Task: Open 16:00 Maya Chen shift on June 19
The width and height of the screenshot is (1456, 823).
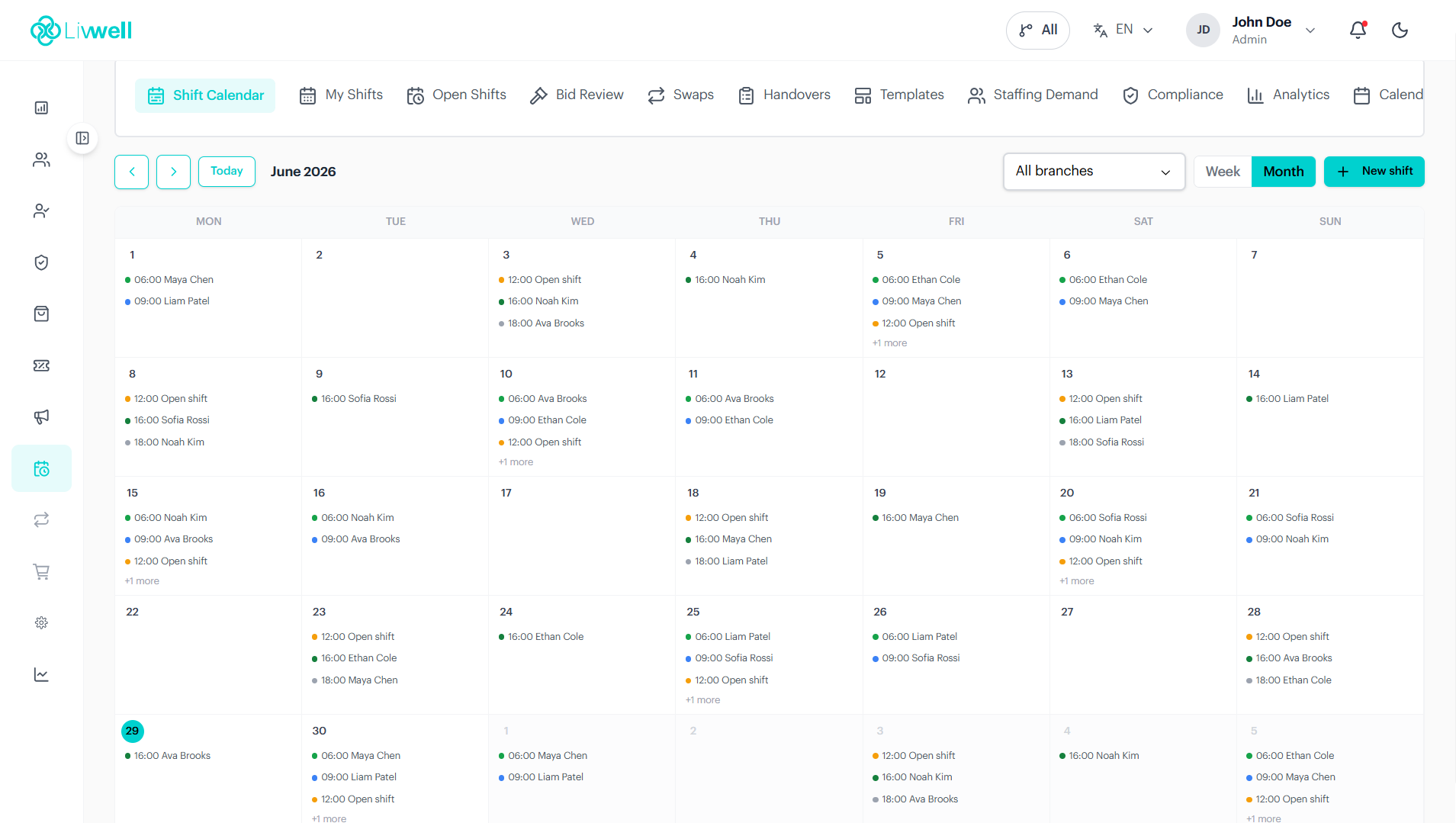Action: tap(915, 518)
